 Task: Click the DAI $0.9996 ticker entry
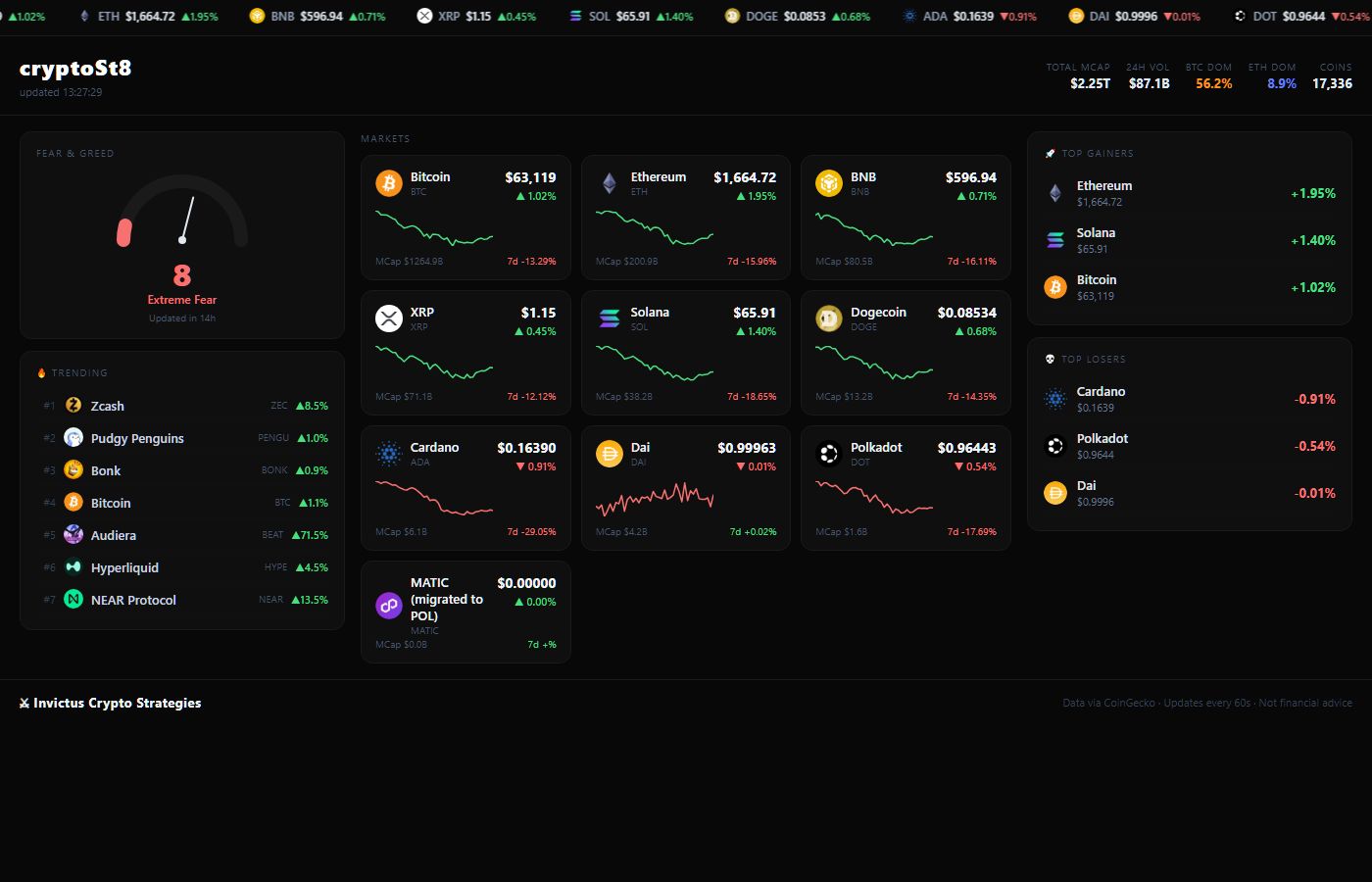coord(1135,16)
